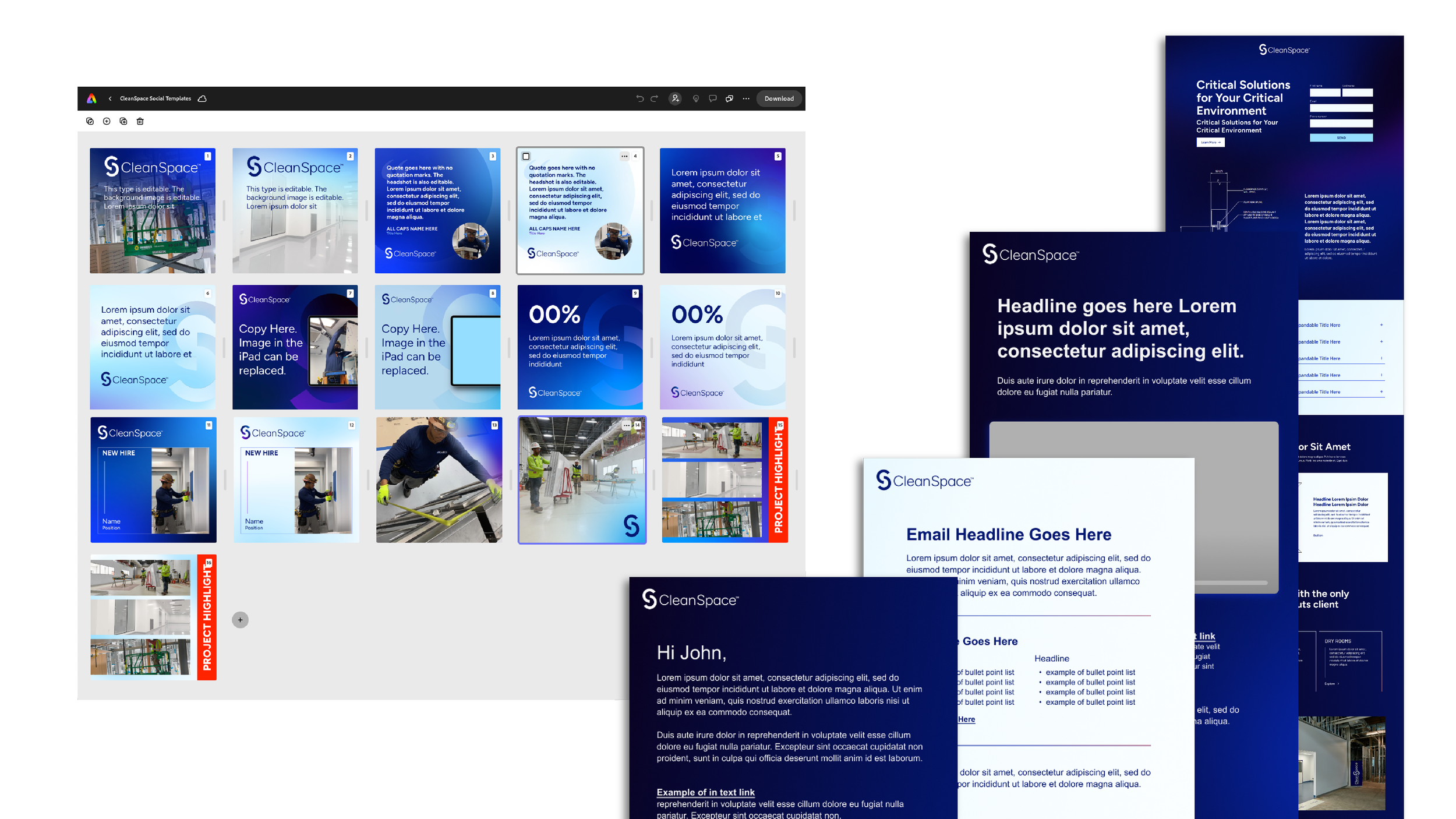This screenshot has width=1456, height=819.
Task: Open the header more options ellipsis
Action: point(746,98)
